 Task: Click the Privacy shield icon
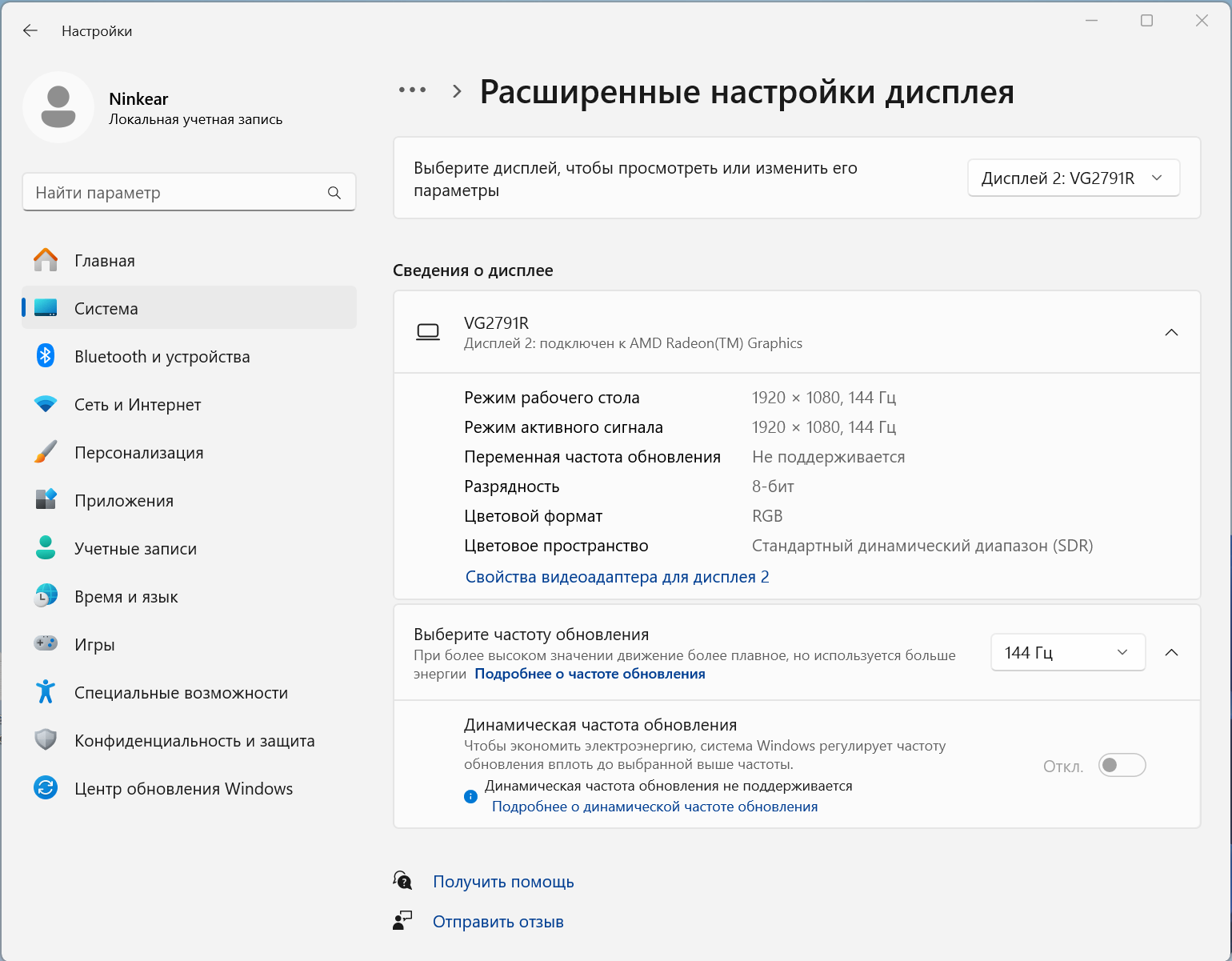(46, 740)
